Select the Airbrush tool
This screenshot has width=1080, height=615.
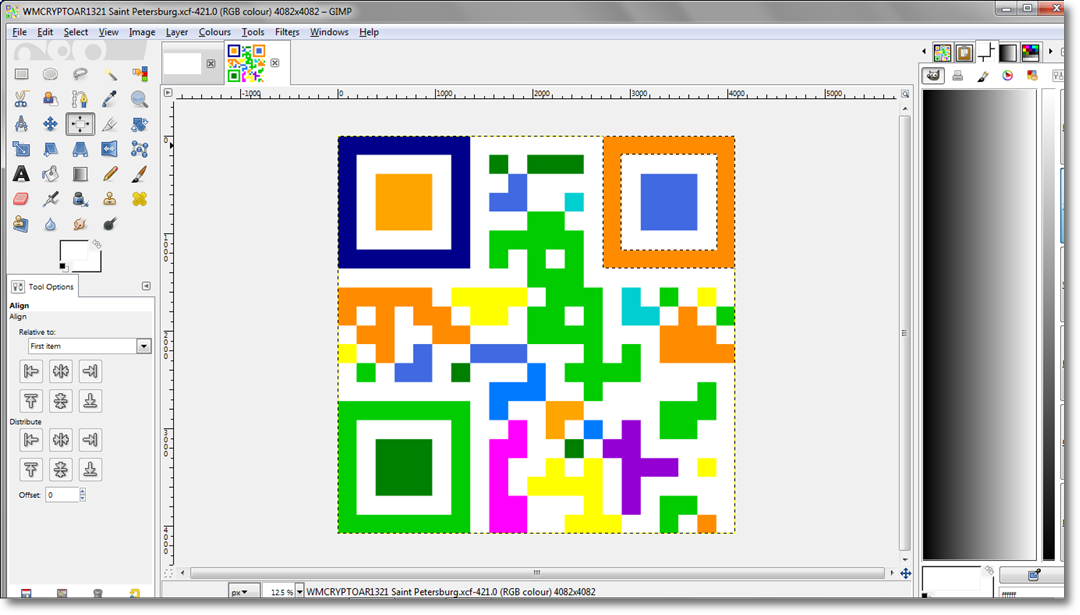pos(50,199)
